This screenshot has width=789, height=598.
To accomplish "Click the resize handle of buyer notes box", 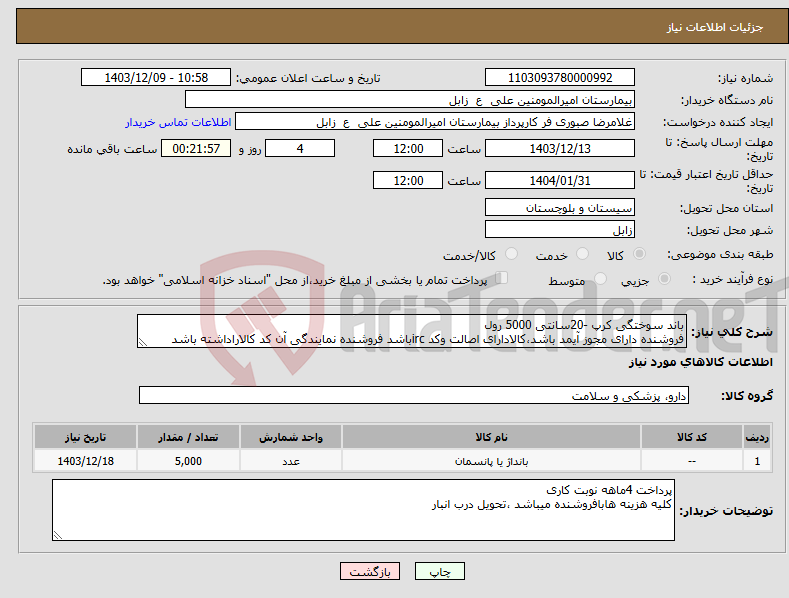I will click(x=58, y=536).
